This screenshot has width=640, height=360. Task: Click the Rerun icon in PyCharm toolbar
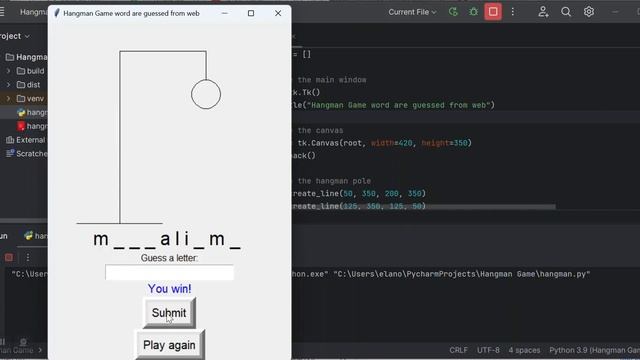point(453,12)
